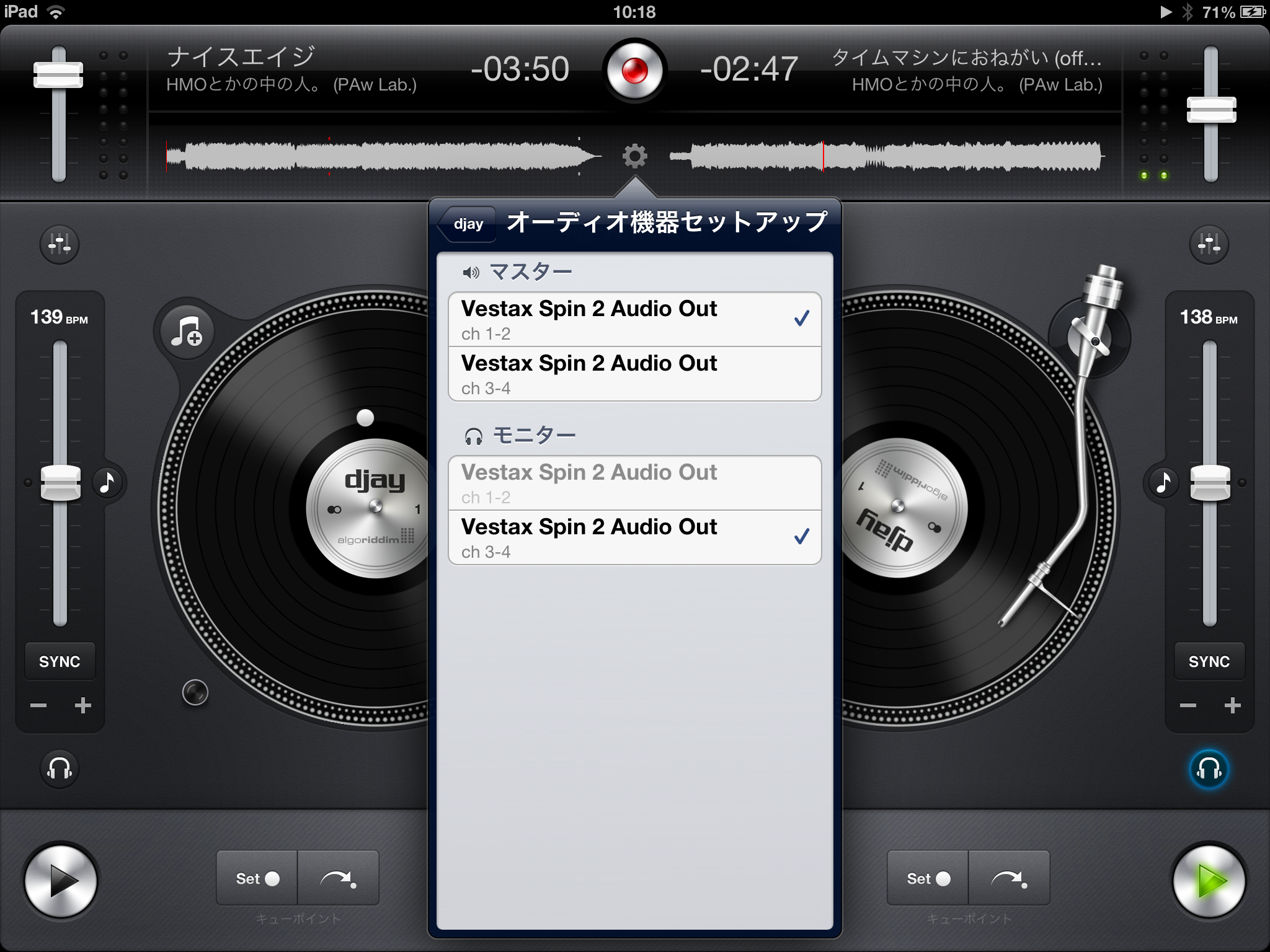Screen dimensions: 1270x952
Task: Increase right deck tempo with plus
Action: click(x=1232, y=705)
